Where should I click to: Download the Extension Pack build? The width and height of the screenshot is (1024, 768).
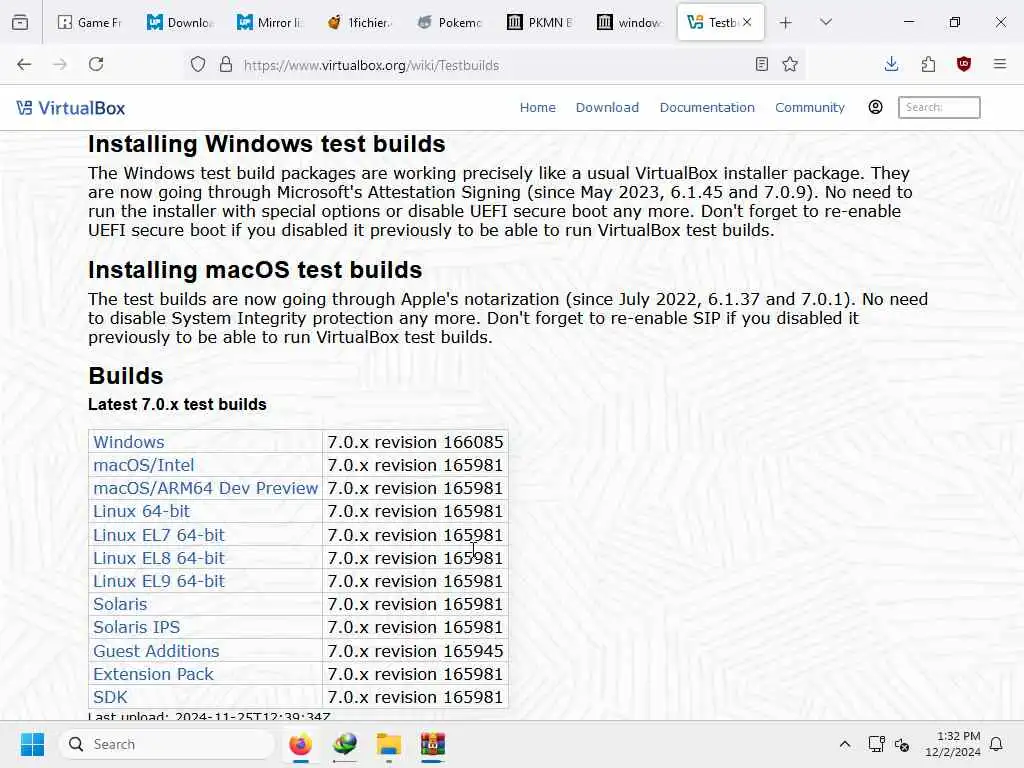[153, 674]
